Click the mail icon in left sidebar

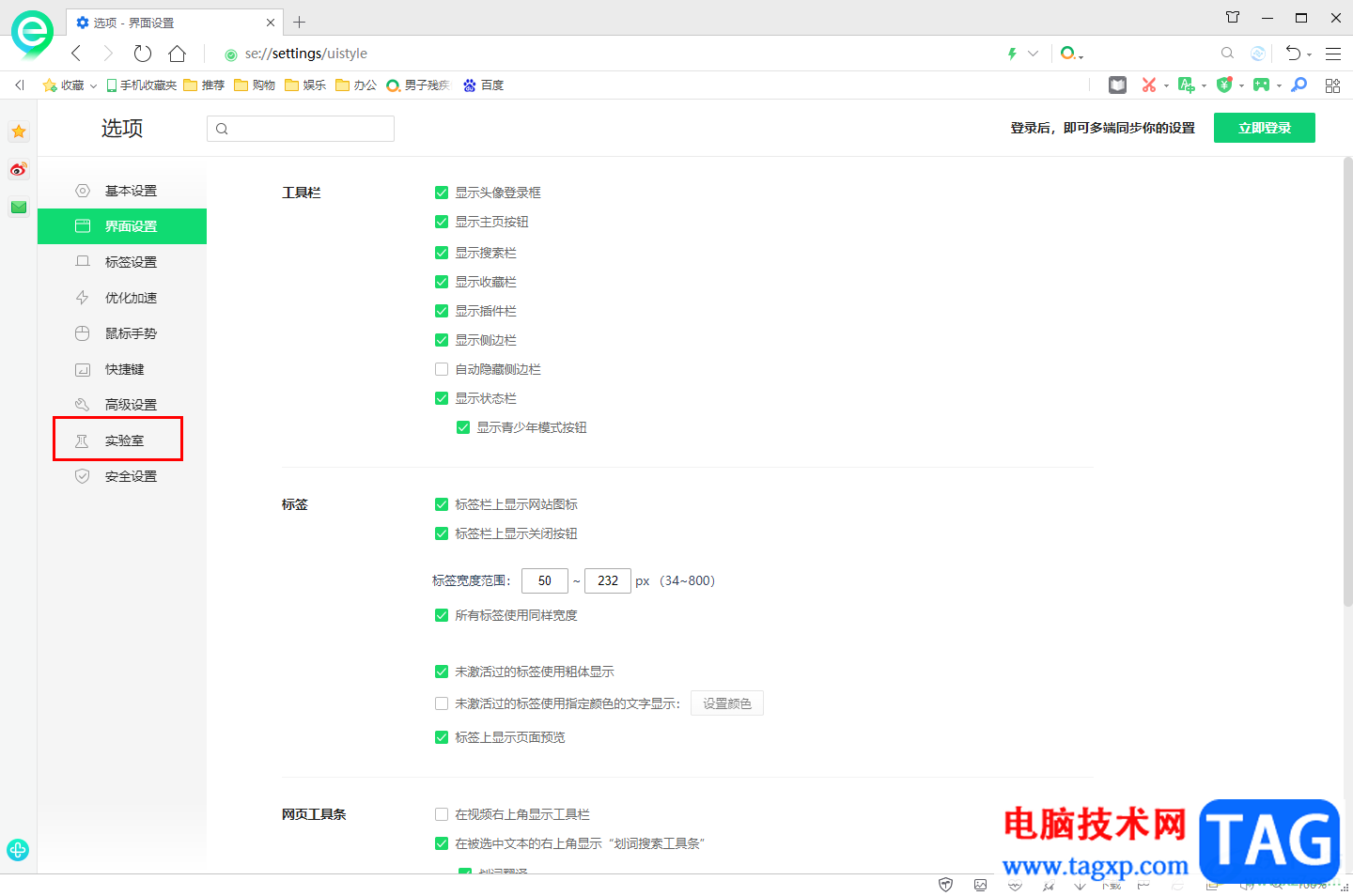point(19,207)
